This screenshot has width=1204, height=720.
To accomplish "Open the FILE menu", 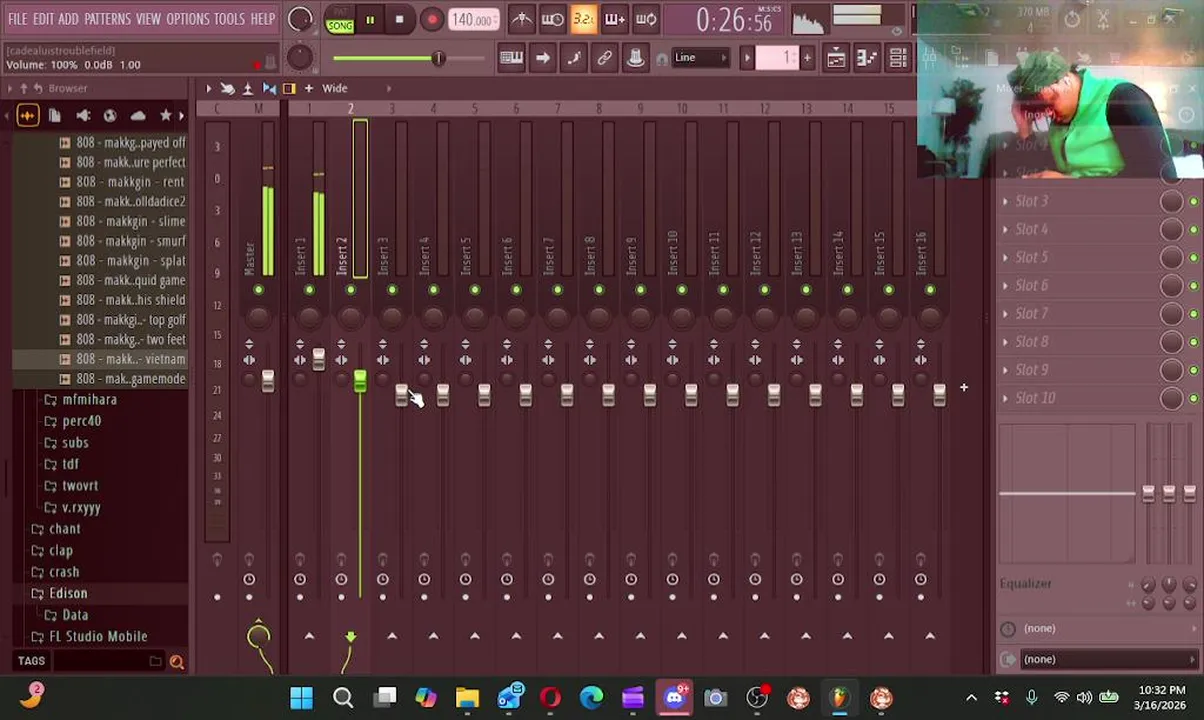I will pos(18,19).
